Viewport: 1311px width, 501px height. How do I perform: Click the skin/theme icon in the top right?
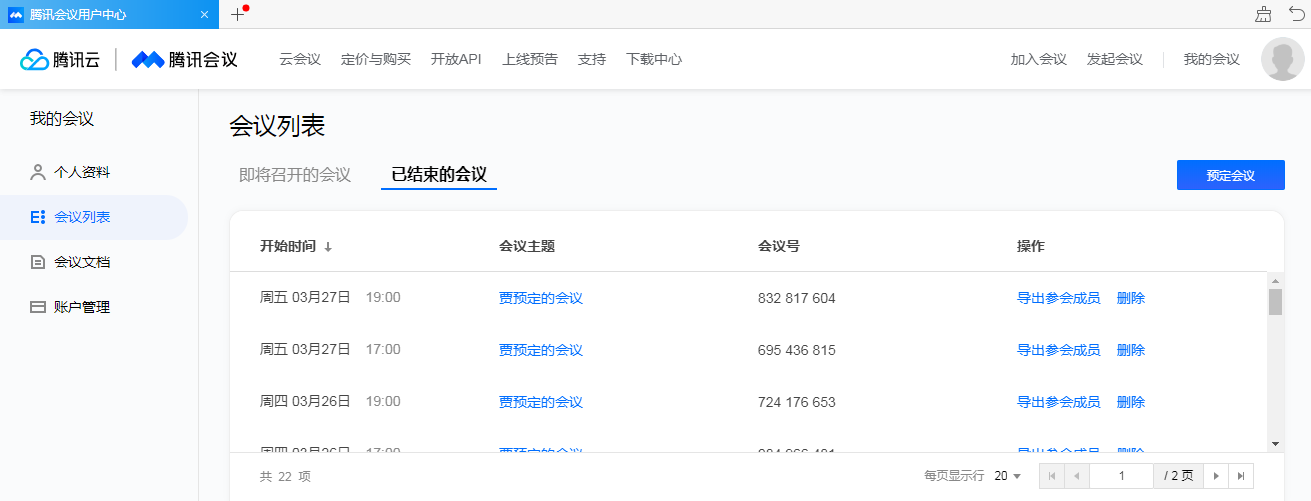tap(1264, 14)
